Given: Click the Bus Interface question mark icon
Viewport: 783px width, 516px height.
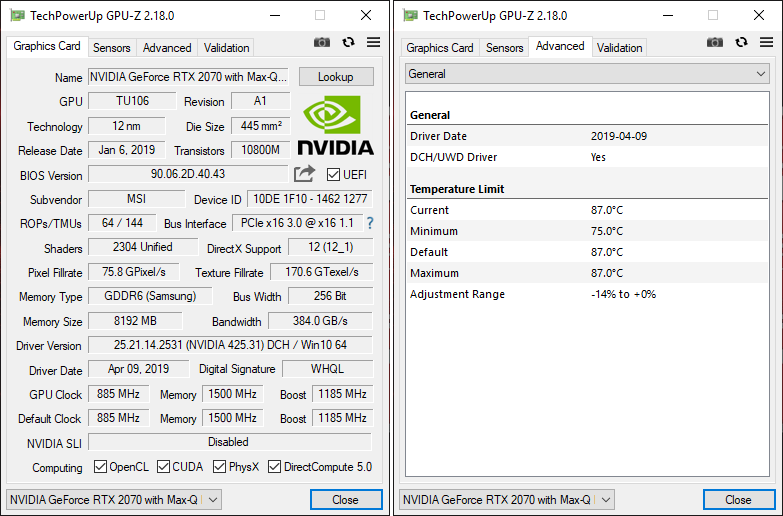Looking at the screenshot, I should pos(370,223).
